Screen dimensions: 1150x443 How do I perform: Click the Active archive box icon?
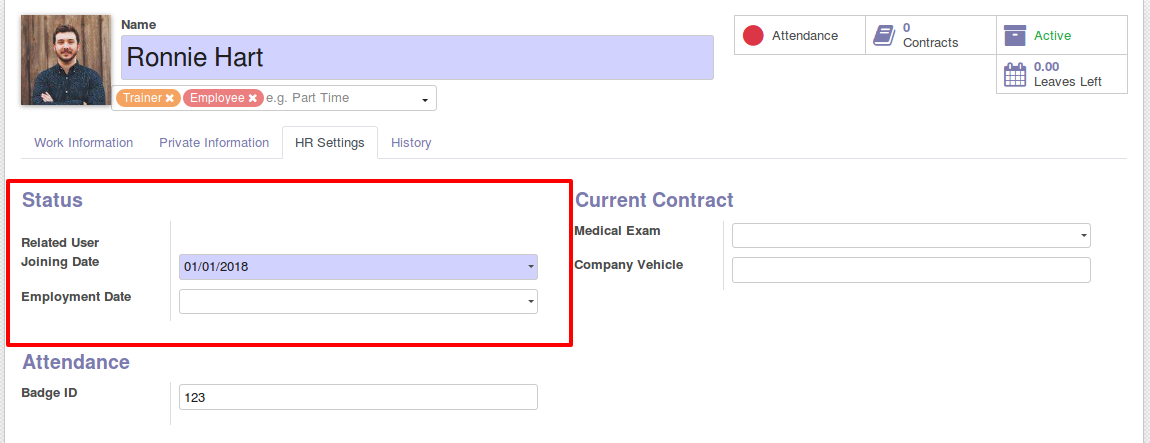pyautogui.click(x=1015, y=35)
